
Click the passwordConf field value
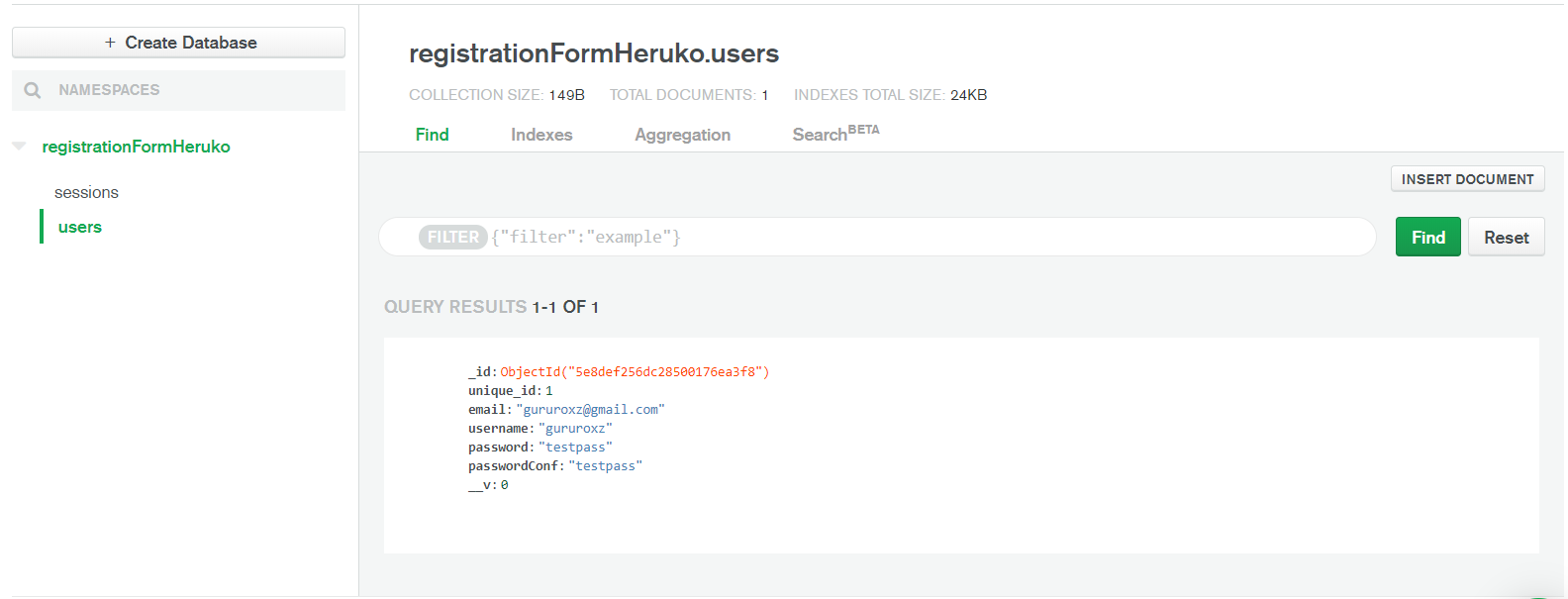[605, 466]
